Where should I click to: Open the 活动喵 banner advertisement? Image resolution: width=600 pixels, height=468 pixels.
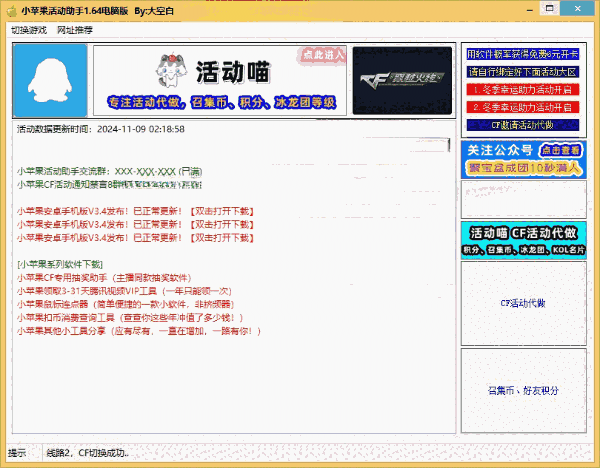[220, 80]
